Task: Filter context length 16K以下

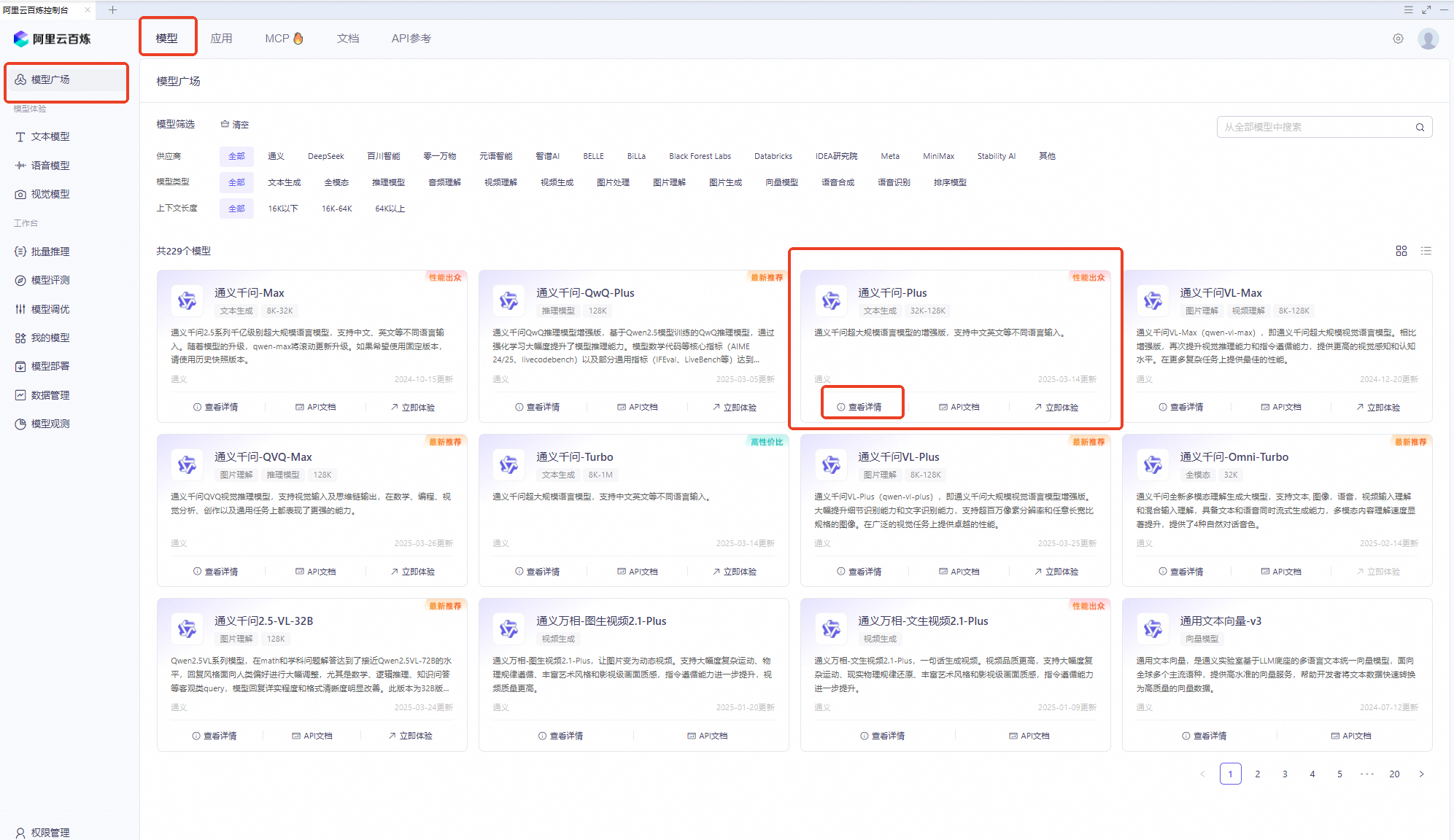Action: [283, 209]
